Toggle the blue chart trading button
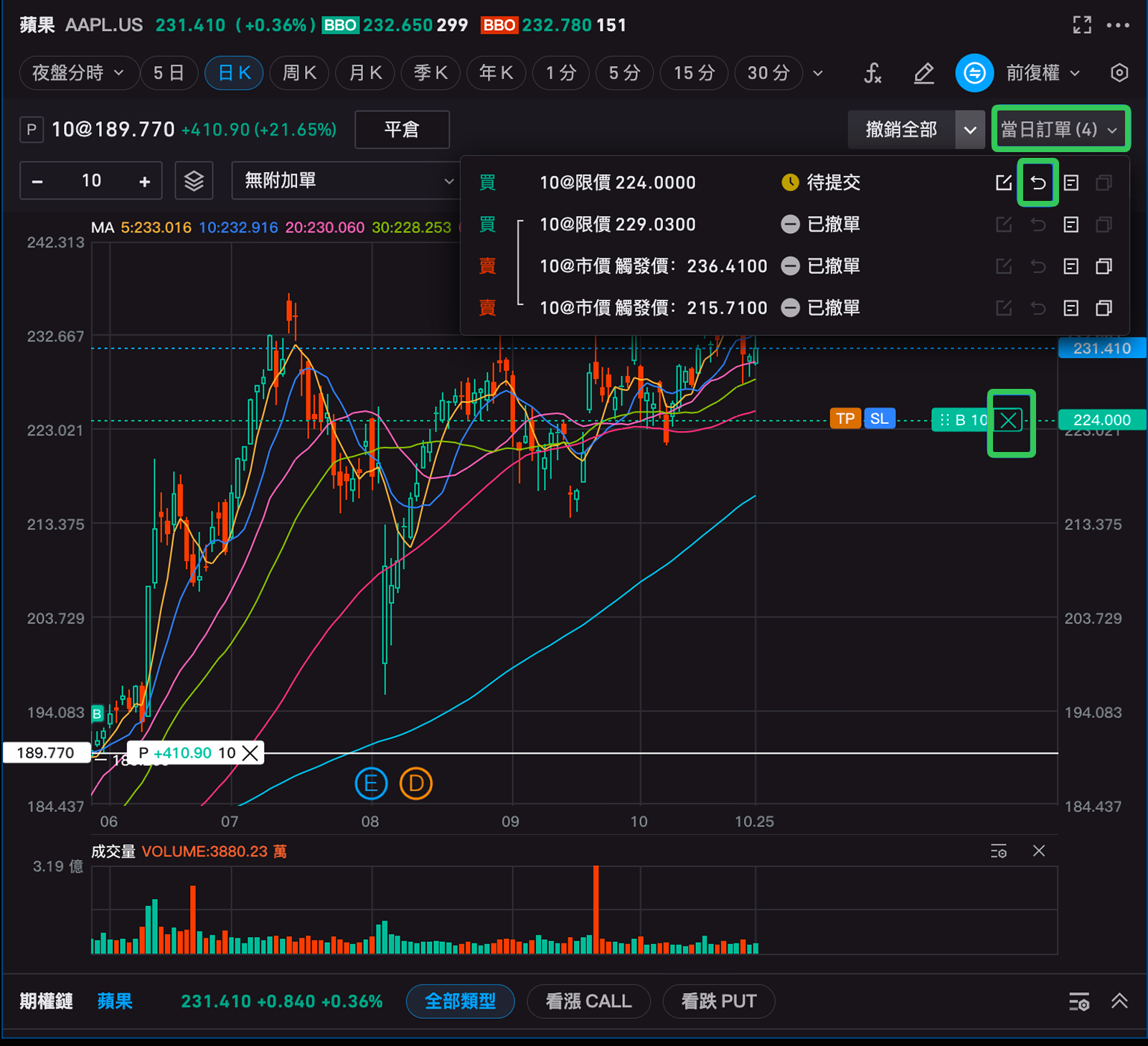1148x1046 pixels. pyautogui.click(x=974, y=73)
